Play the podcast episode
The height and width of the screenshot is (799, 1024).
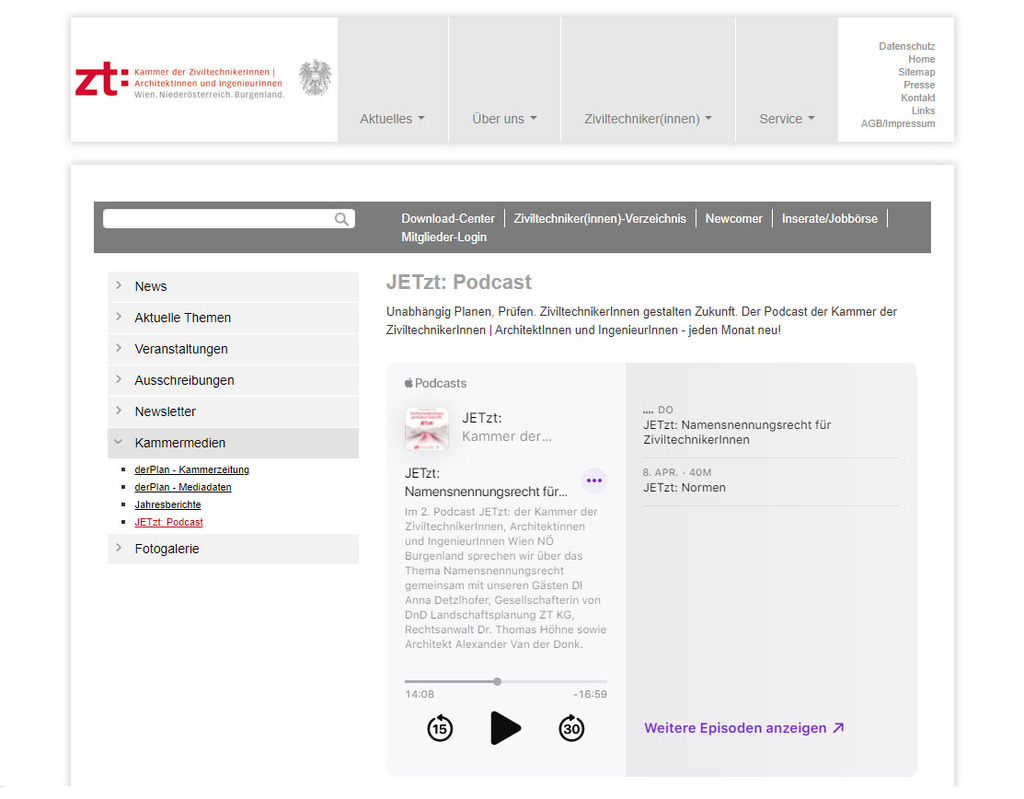click(x=505, y=728)
